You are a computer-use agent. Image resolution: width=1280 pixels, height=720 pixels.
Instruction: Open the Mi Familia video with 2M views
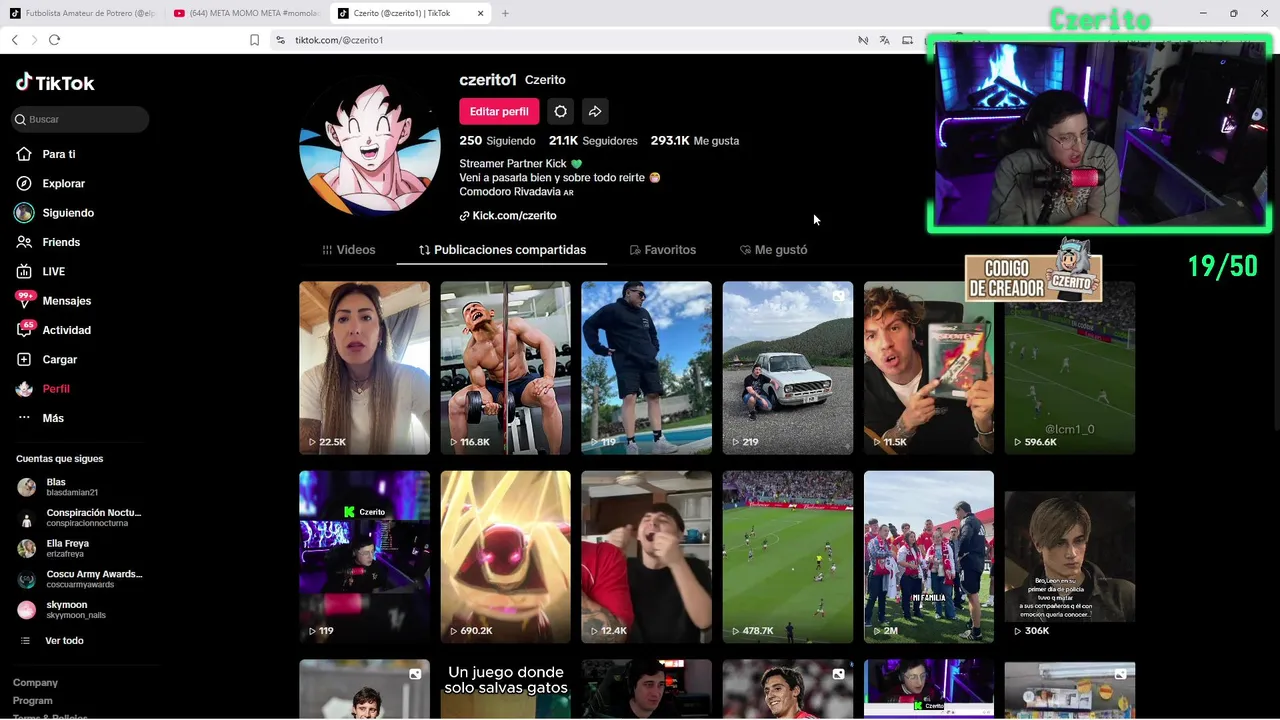929,557
